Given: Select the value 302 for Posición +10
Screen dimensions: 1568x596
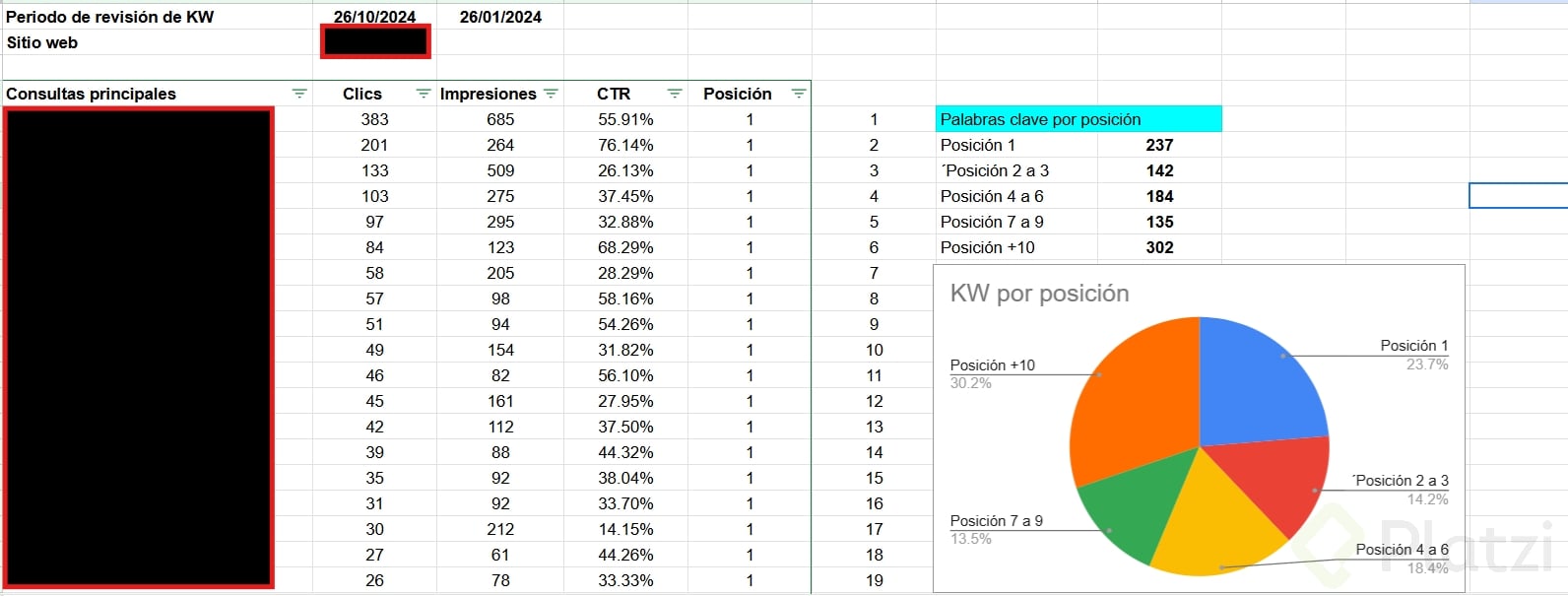Looking at the screenshot, I should tap(1159, 247).
